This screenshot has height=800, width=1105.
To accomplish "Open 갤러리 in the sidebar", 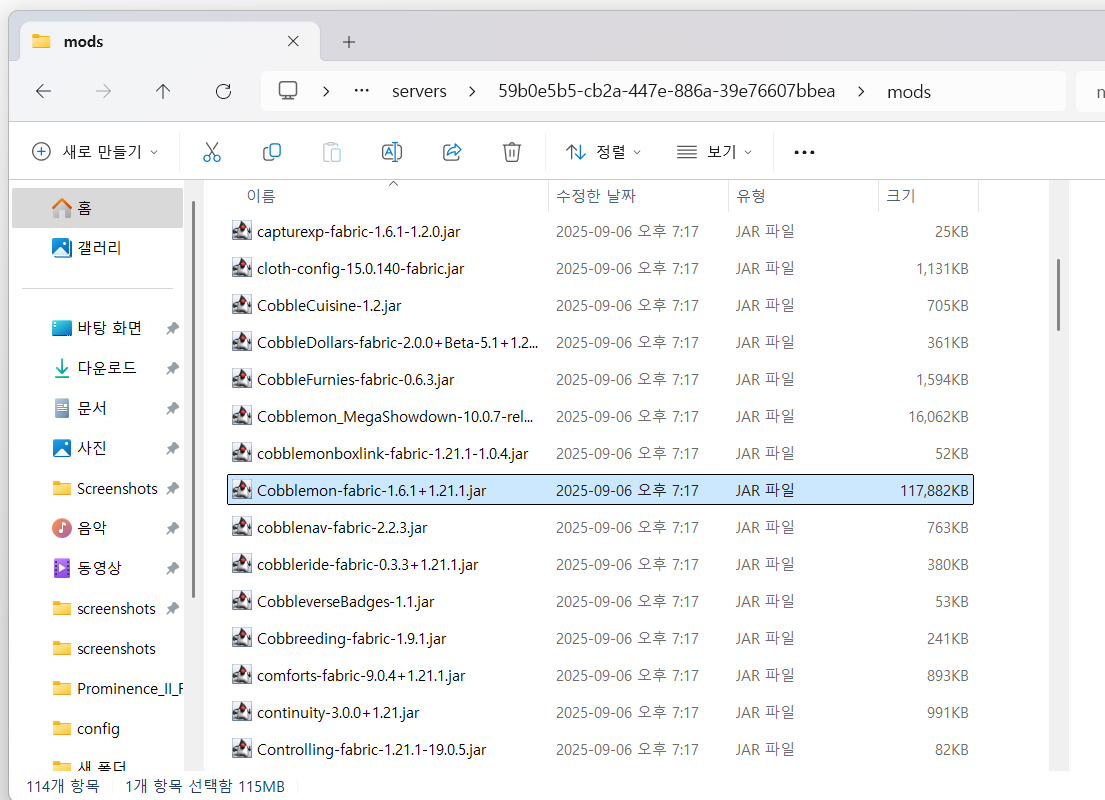I will pos(97,248).
